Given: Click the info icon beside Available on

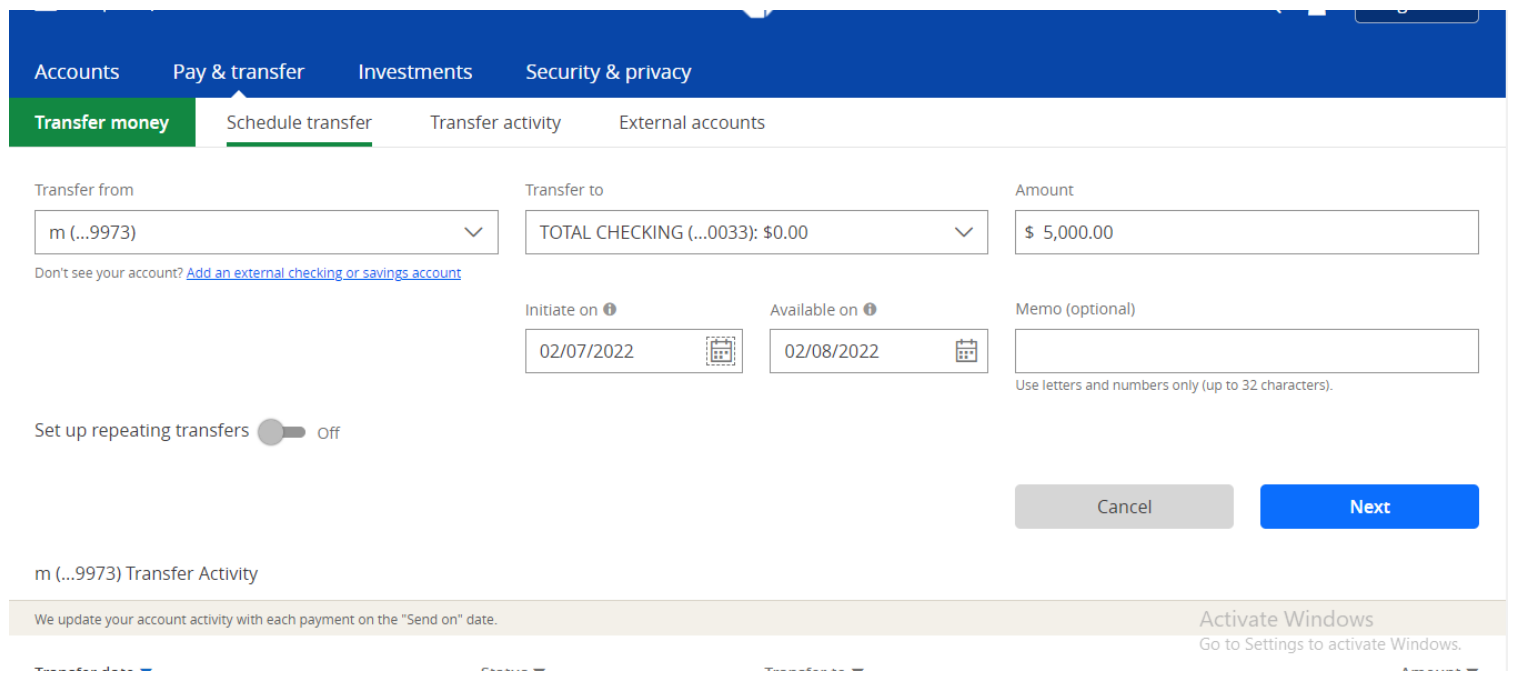Looking at the screenshot, I should click(870, 310).
